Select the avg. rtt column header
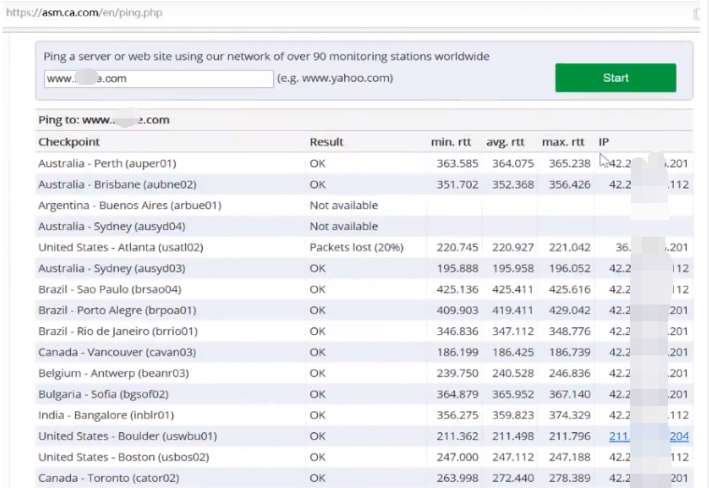The image size is (709, 488). (x=505, y=142)
